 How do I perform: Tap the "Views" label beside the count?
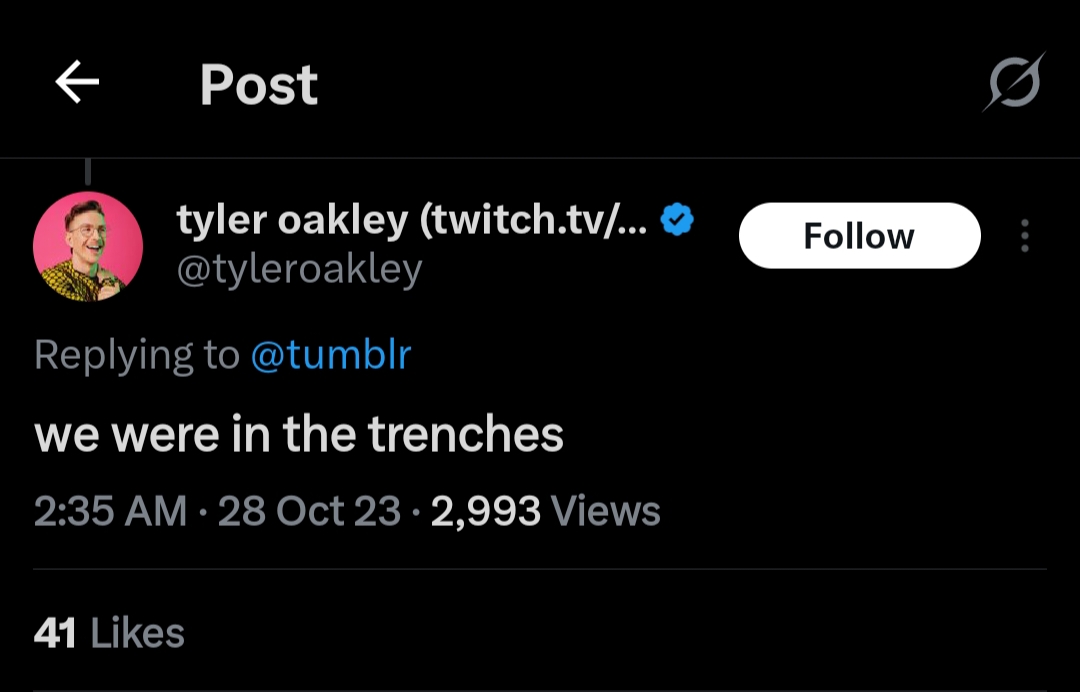point(606,511)
